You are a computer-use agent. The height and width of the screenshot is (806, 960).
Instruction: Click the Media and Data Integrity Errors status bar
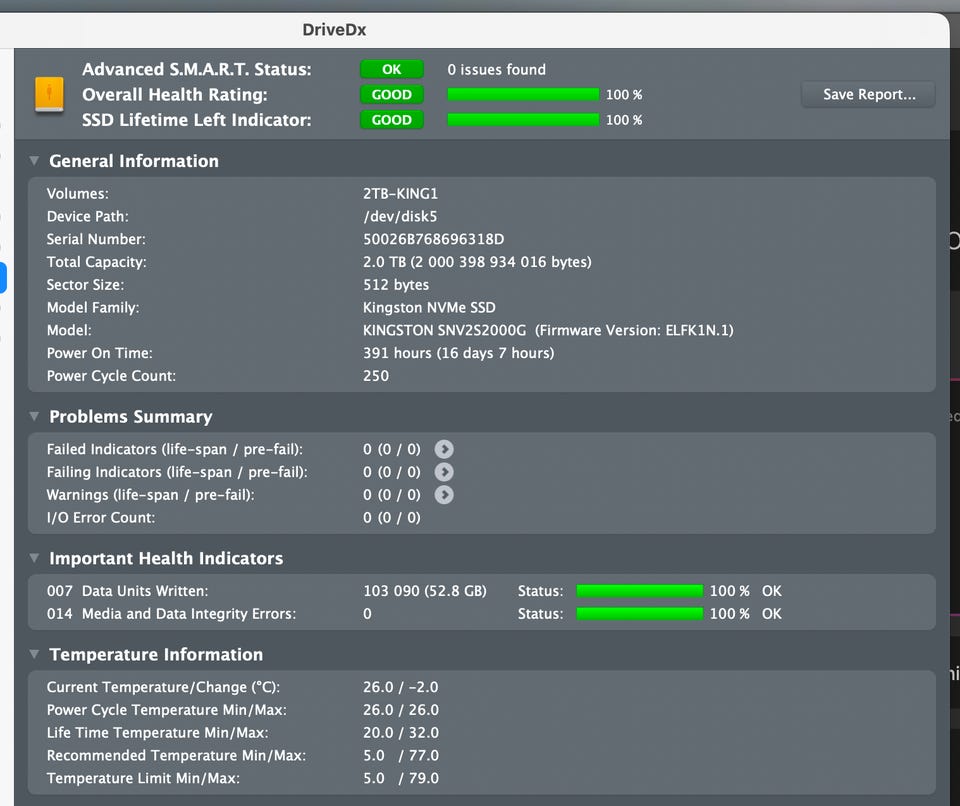pos(640,613)
